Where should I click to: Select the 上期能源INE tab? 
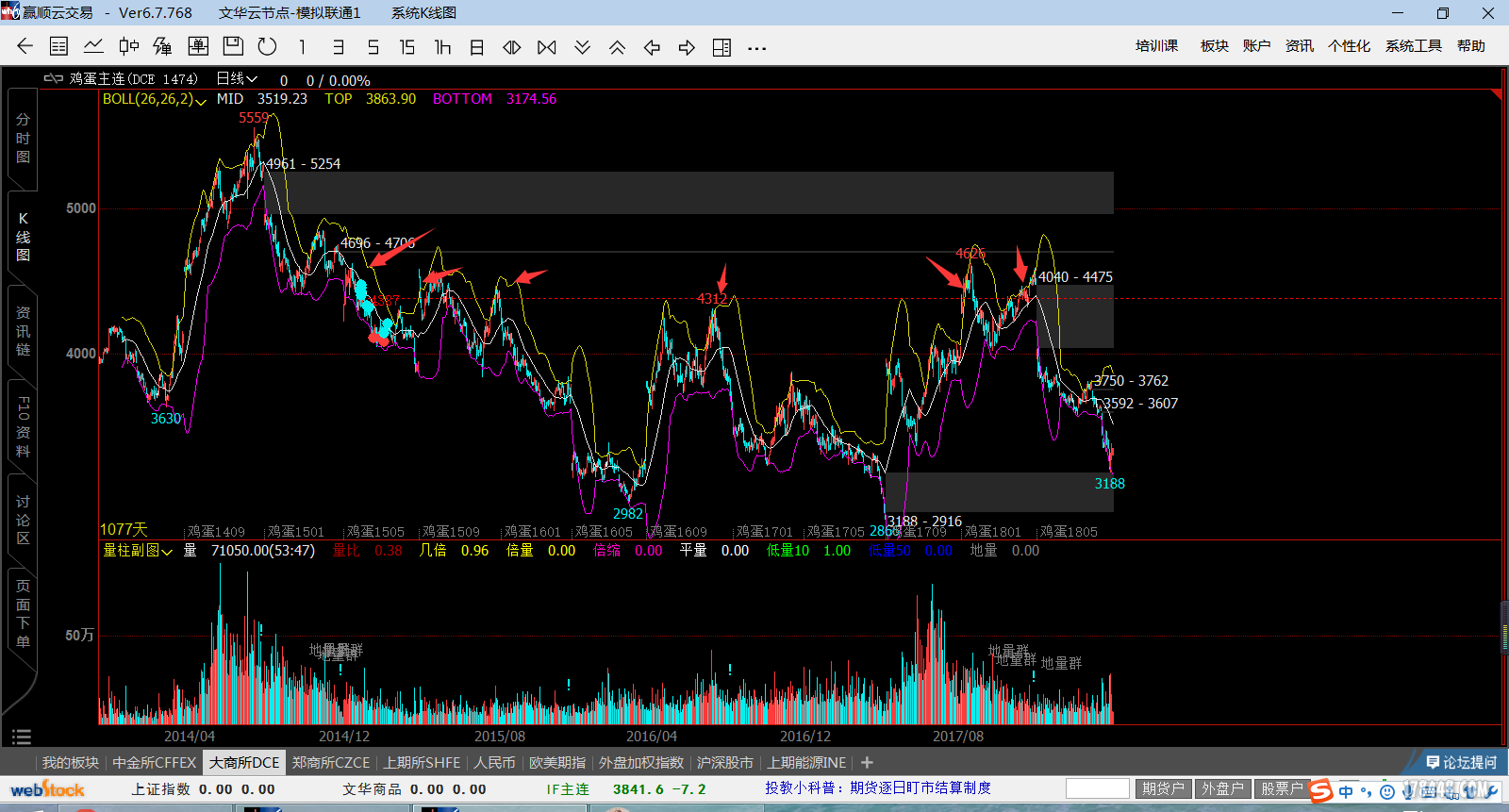coord(806,762)
